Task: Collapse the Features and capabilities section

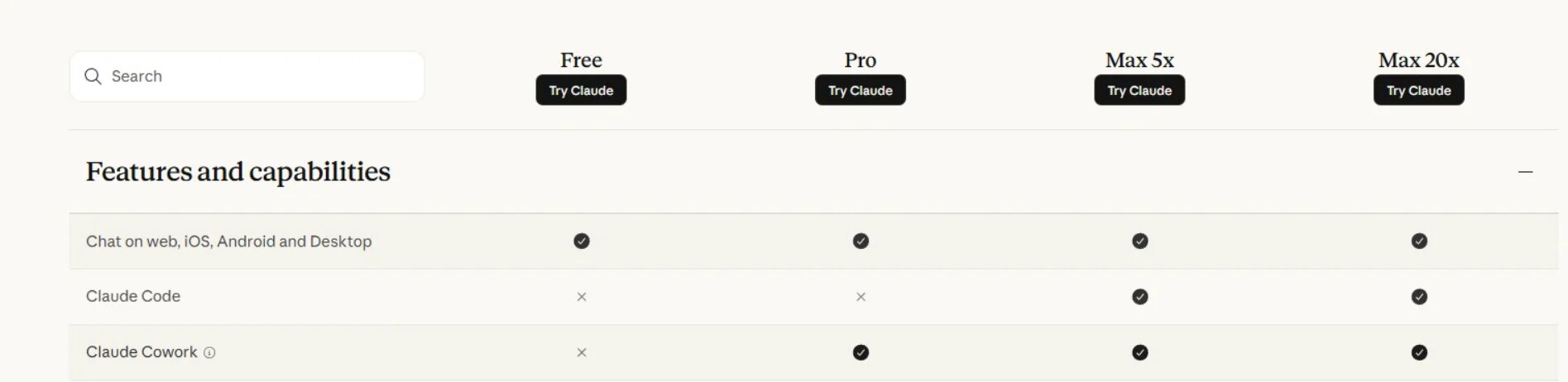Action: point(1525,172)
